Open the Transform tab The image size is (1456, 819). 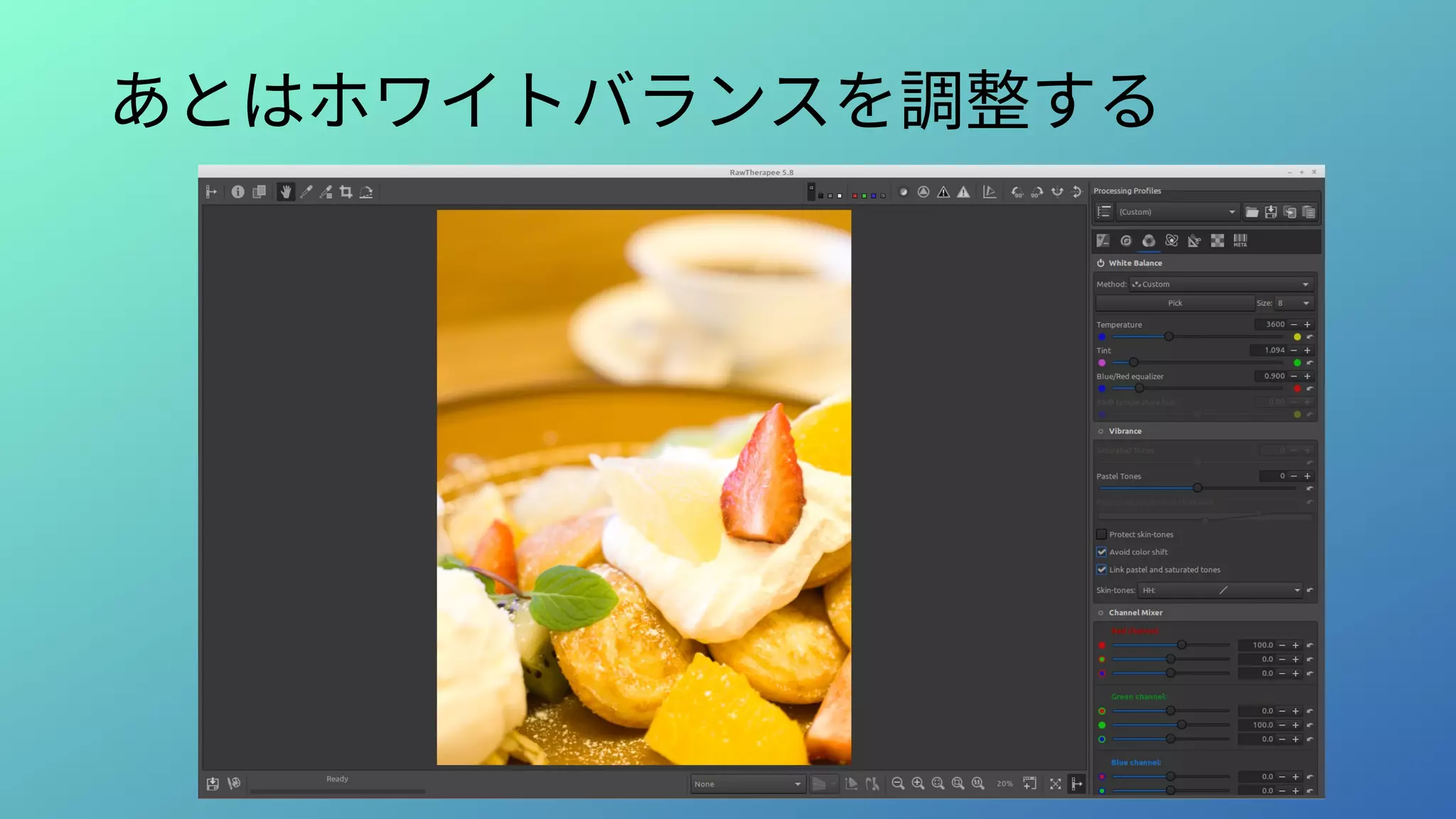1194,241
